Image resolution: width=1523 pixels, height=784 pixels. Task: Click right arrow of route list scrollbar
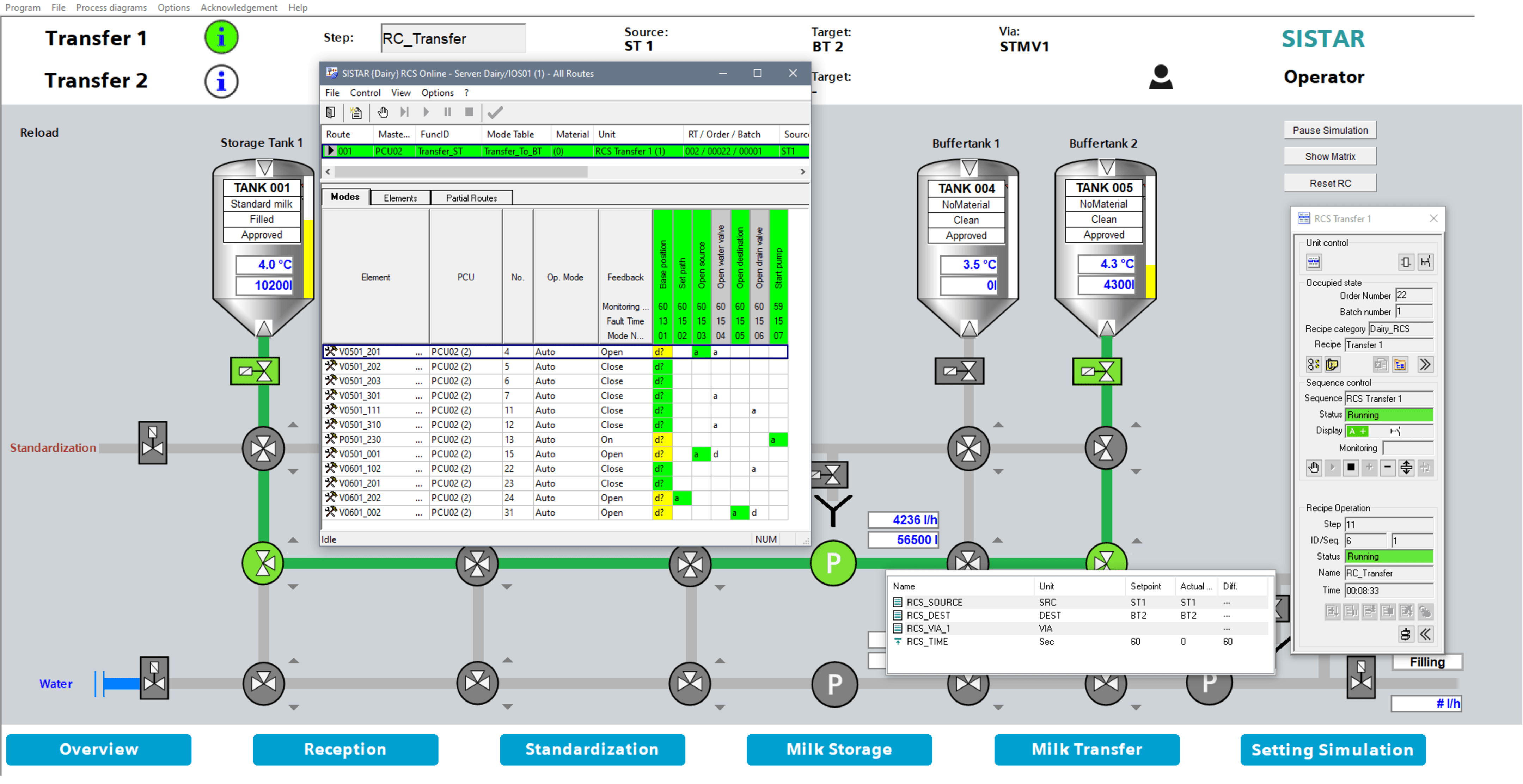tap(802, 172)
